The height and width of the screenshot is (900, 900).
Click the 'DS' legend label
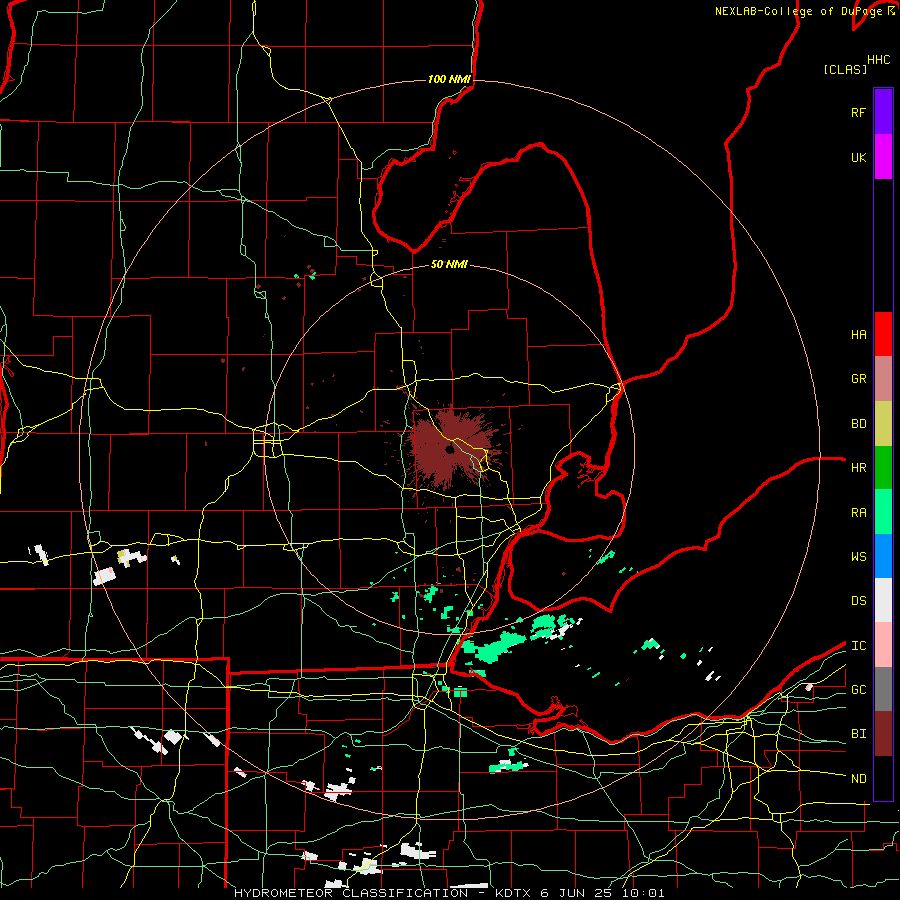858,601
